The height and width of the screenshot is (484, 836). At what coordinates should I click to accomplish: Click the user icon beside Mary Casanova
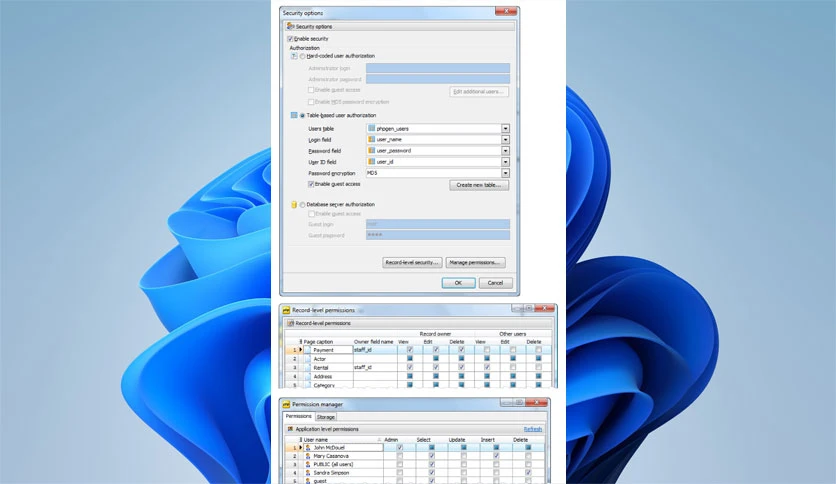tap(308, 456)
